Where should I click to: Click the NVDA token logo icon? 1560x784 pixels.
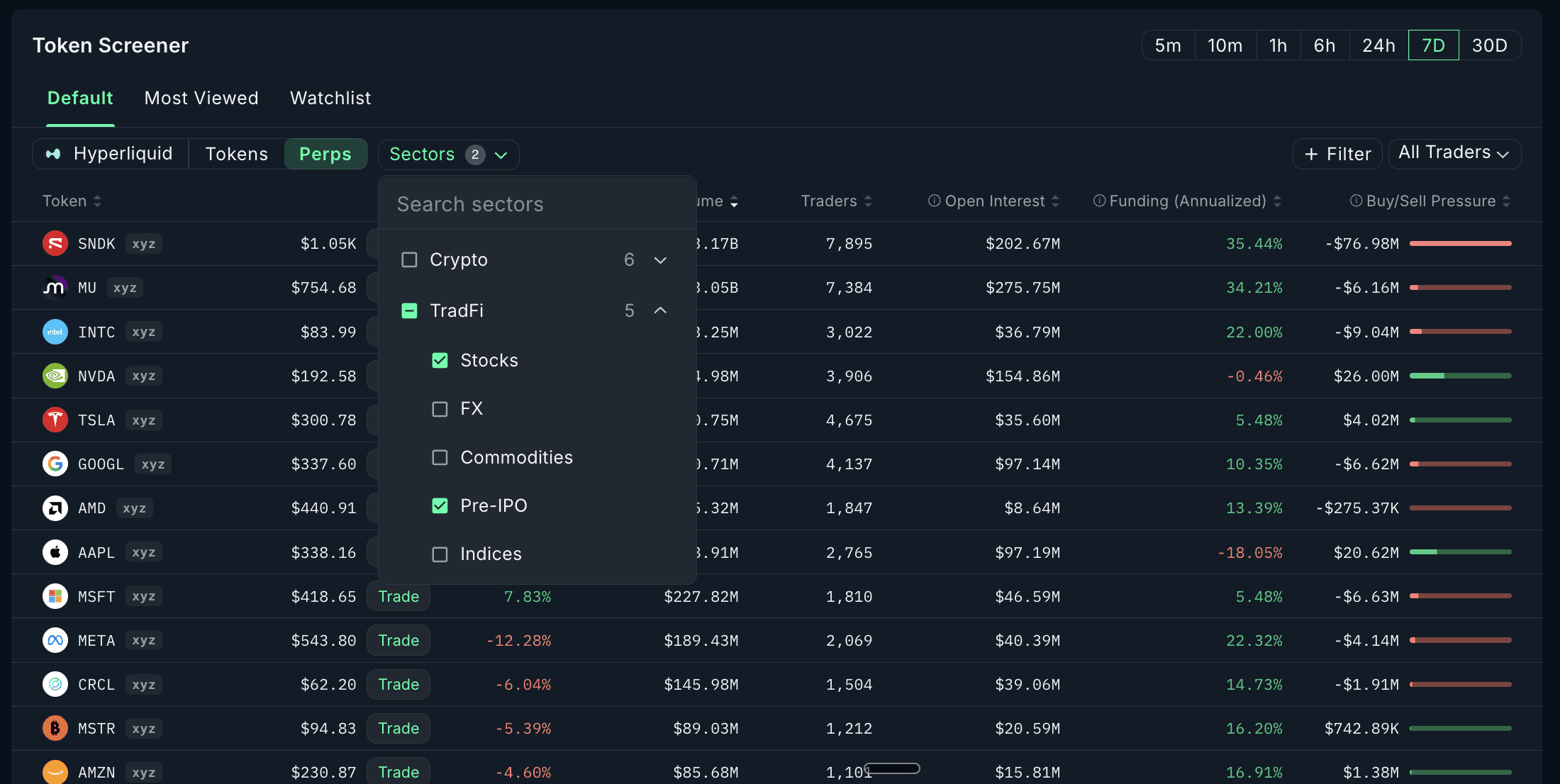pos(55,376)
